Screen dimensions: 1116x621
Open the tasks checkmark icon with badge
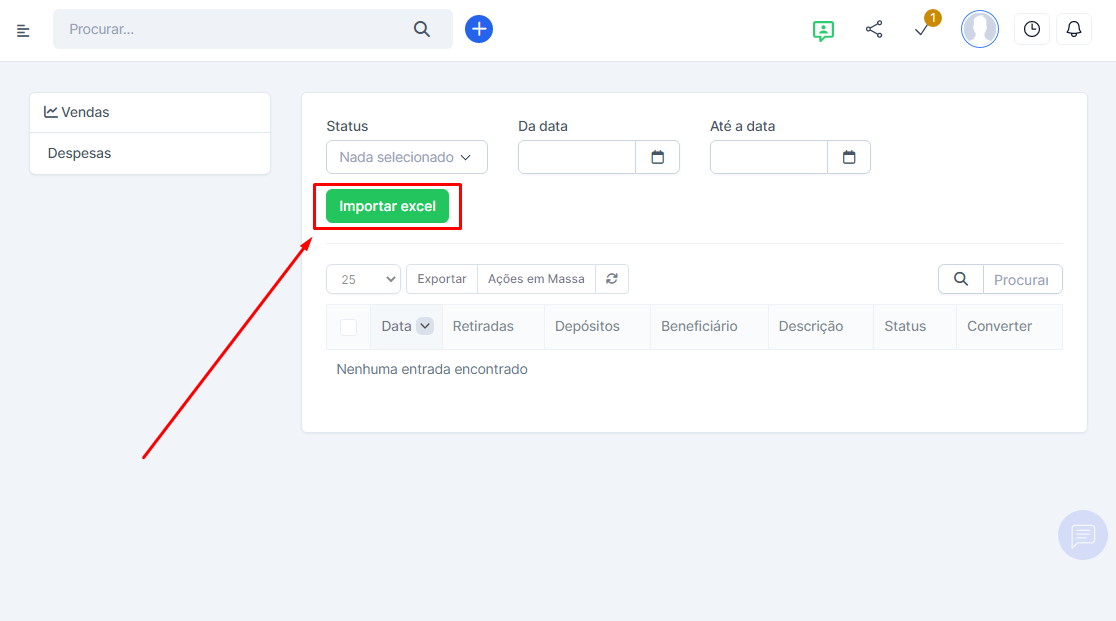(923, 30)
